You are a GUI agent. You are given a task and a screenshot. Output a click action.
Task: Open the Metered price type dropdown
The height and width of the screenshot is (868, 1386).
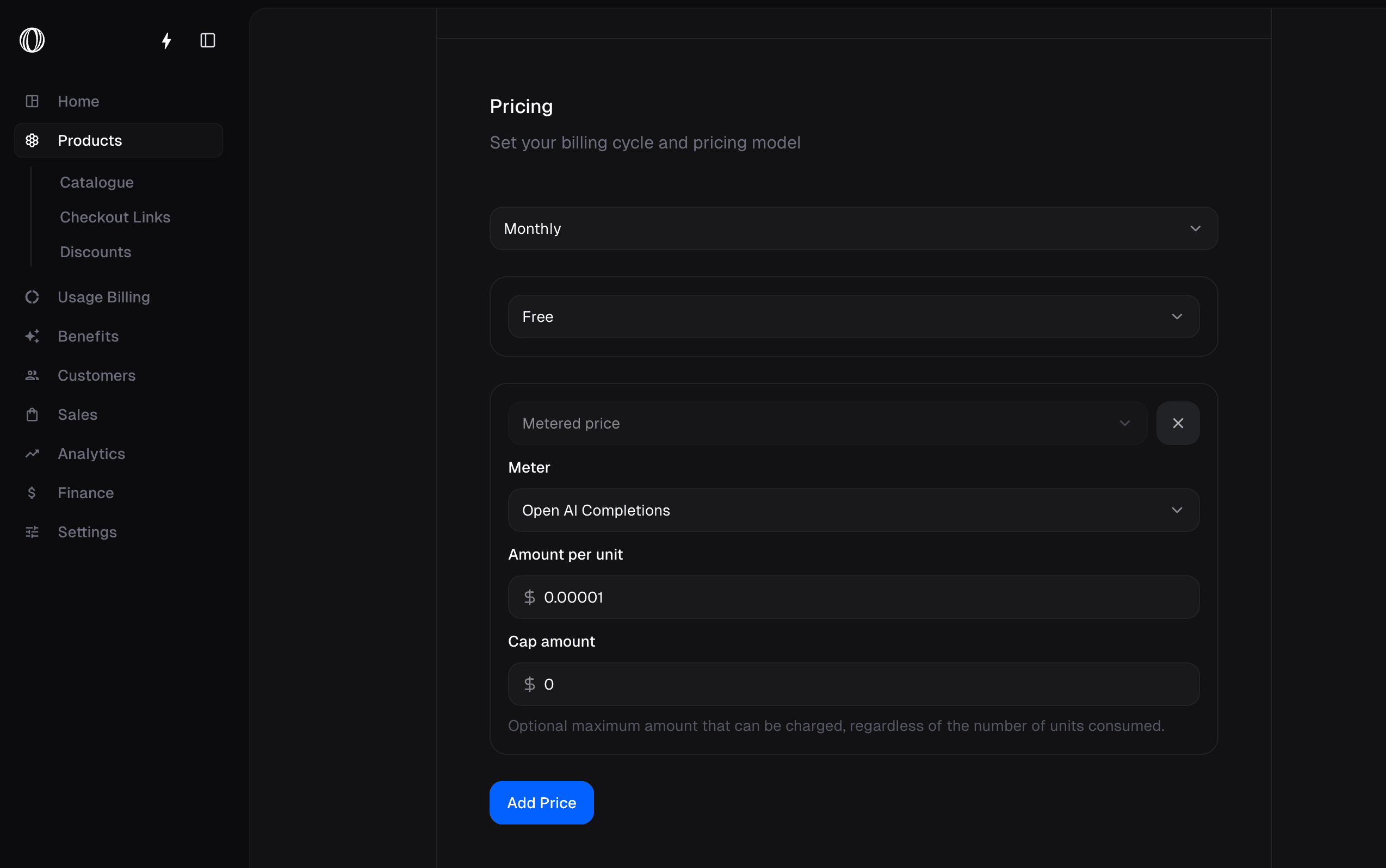coord(827,423)
